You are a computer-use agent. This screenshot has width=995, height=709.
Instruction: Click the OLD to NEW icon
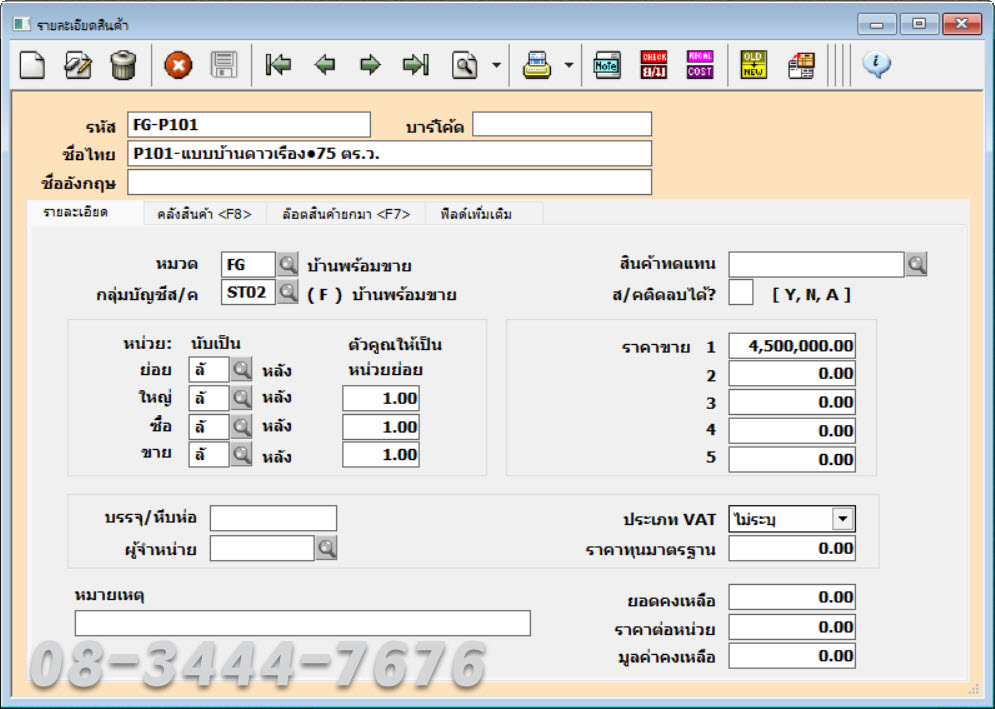click(753, 65)
